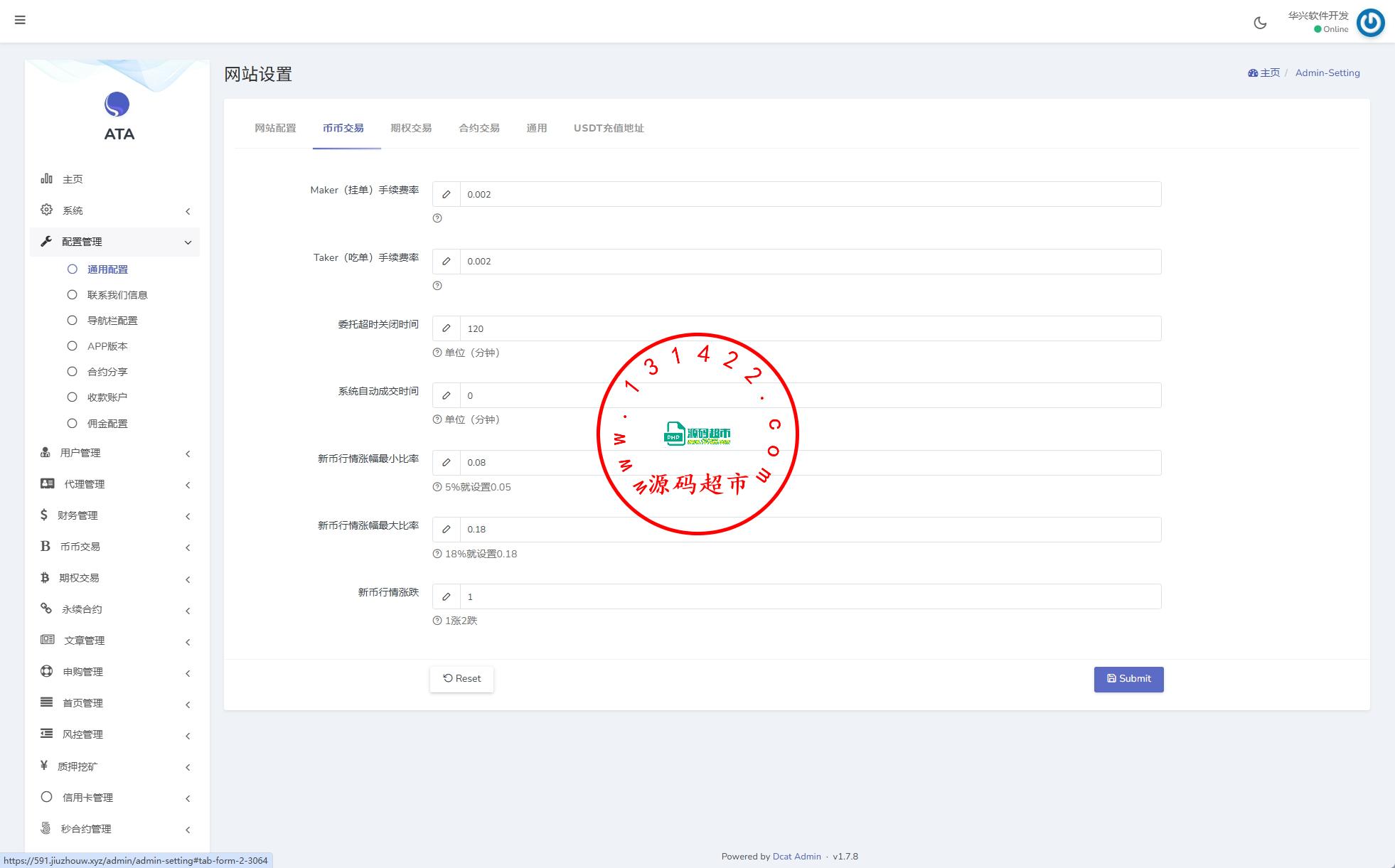
Task: Click the 委托超时关闭时间 input field
Action: pos(810,328)
